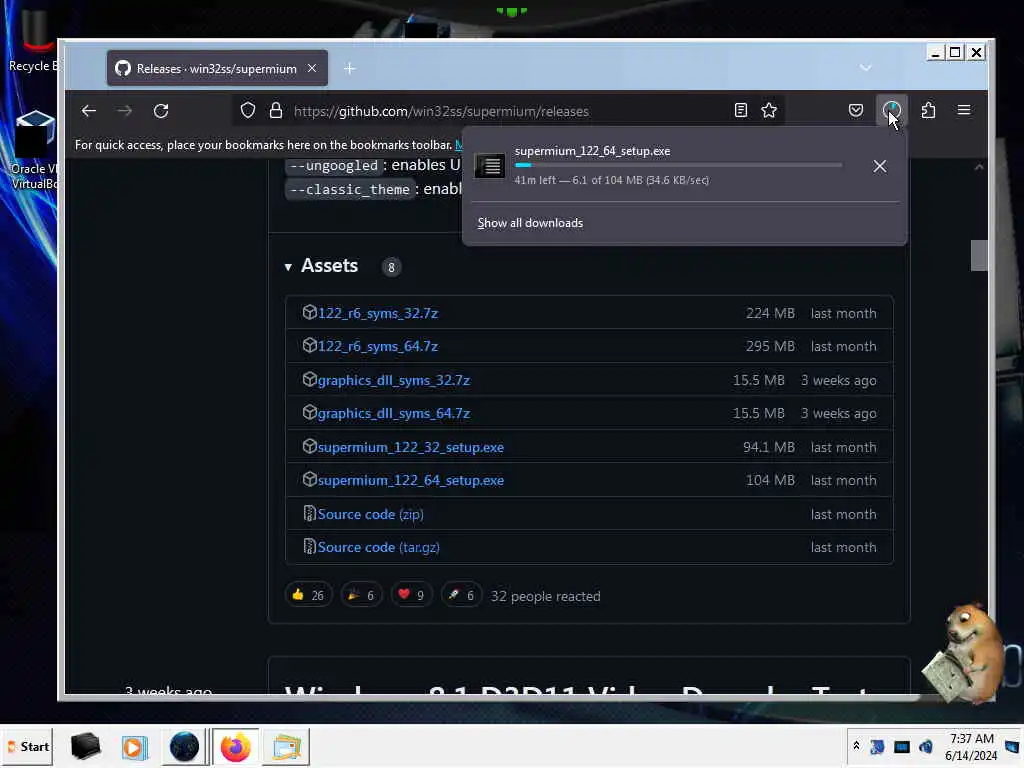Download supermium_122_32_setup.exe
The height and width of the screenshot is (768, 1024).
tap(411, 447)
